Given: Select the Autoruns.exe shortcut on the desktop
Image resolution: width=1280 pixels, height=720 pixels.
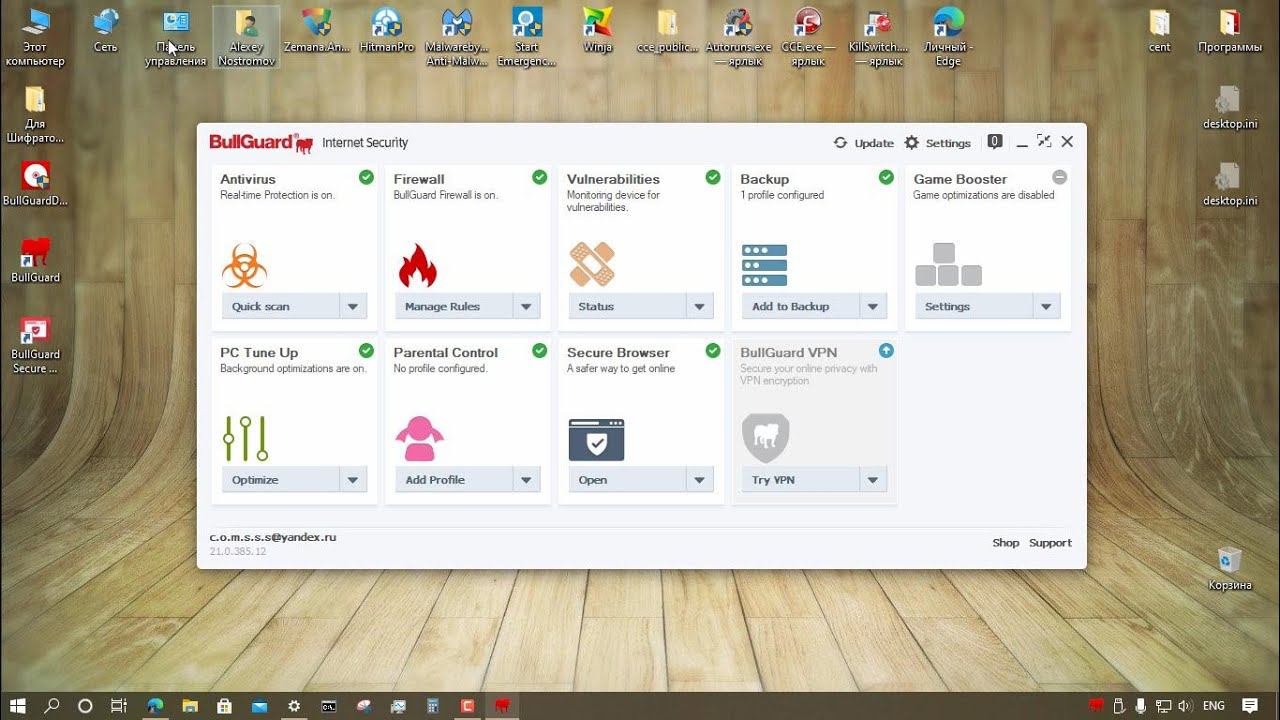Looking at the screenshot, I should [739, 38].
